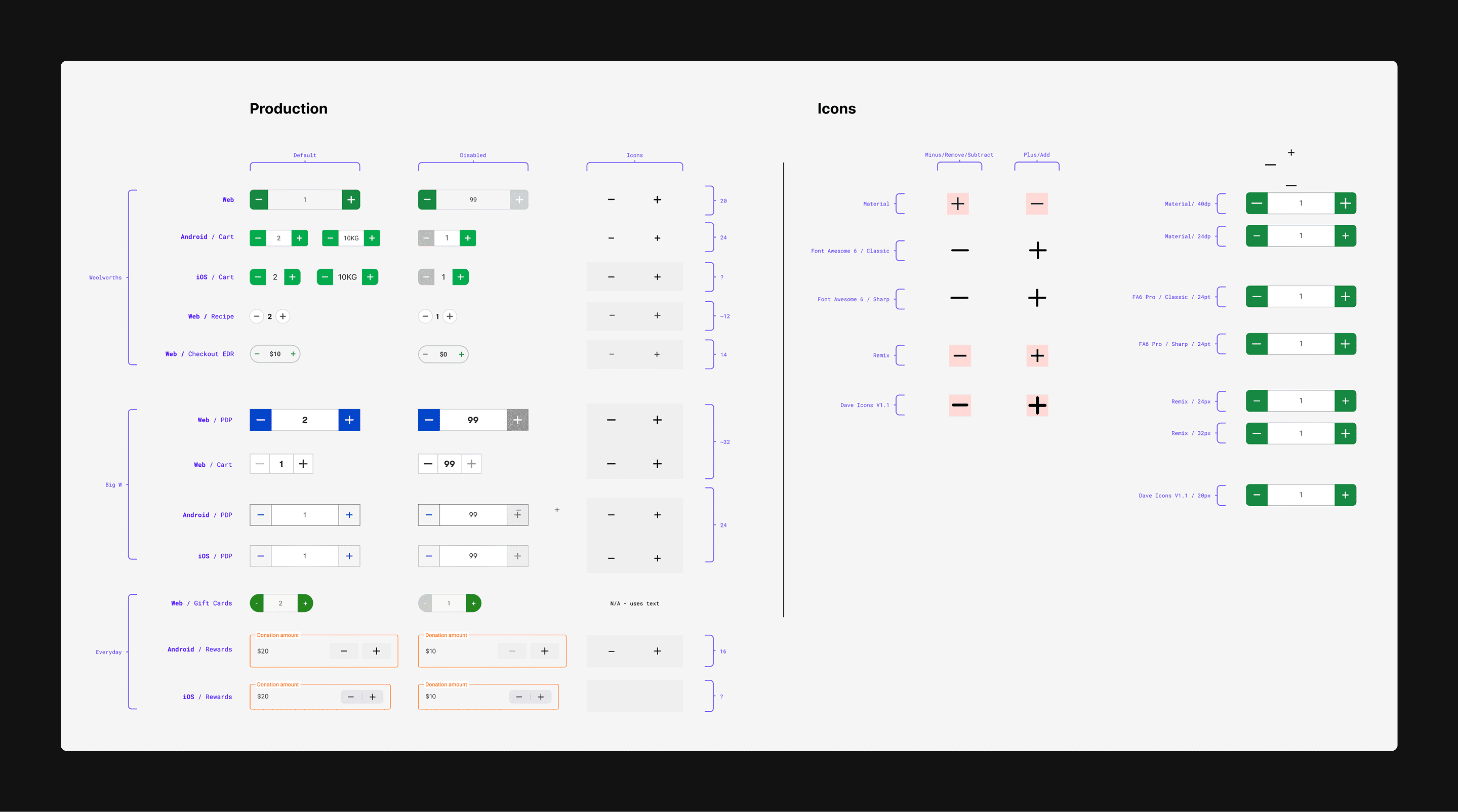Increase the Web Gift Cards default quantity
This screenshot has height=812, width=1458.
click(x=305, y=602)
